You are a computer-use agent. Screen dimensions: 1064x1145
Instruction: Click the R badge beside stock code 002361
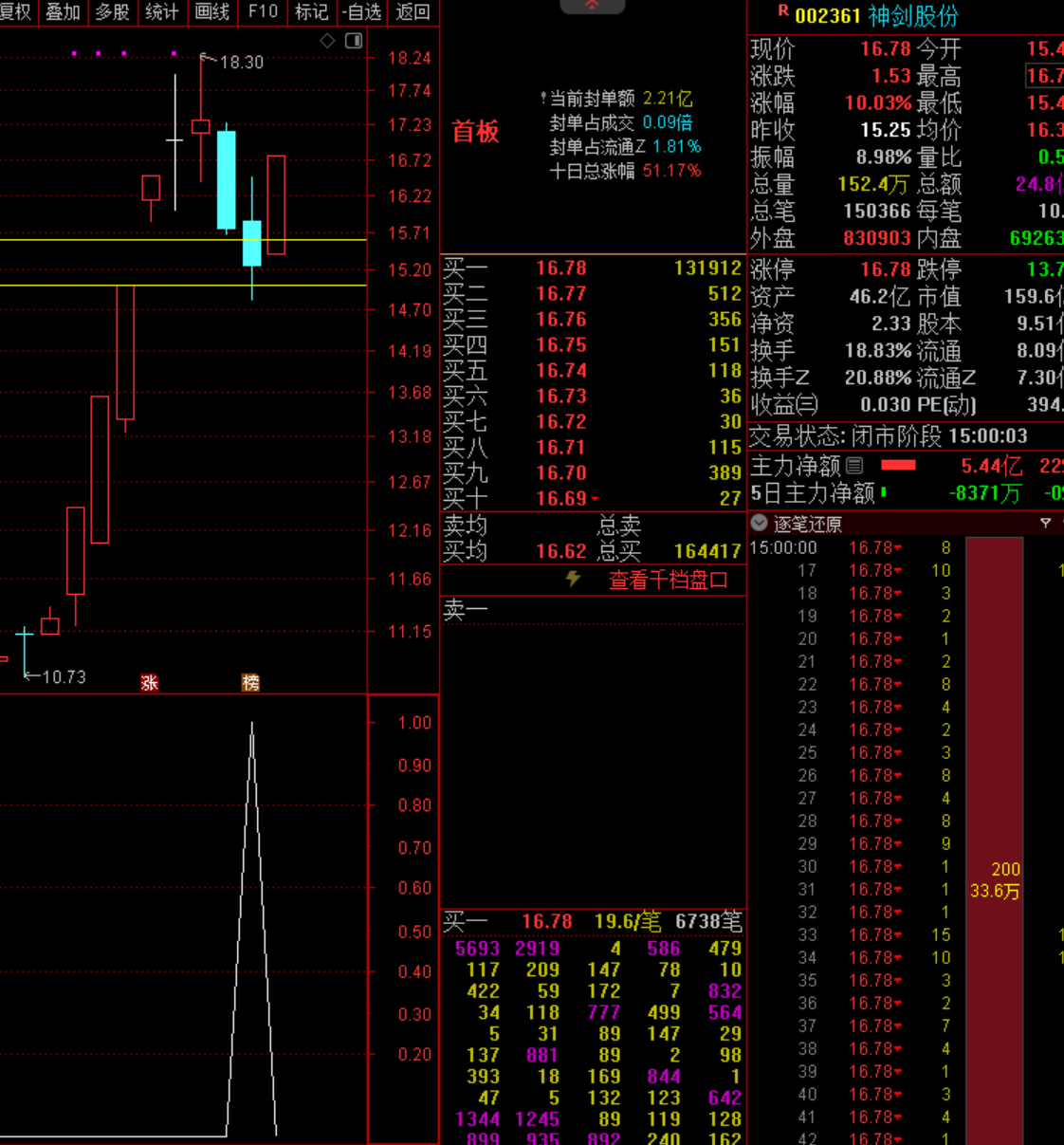click(783, 11)
